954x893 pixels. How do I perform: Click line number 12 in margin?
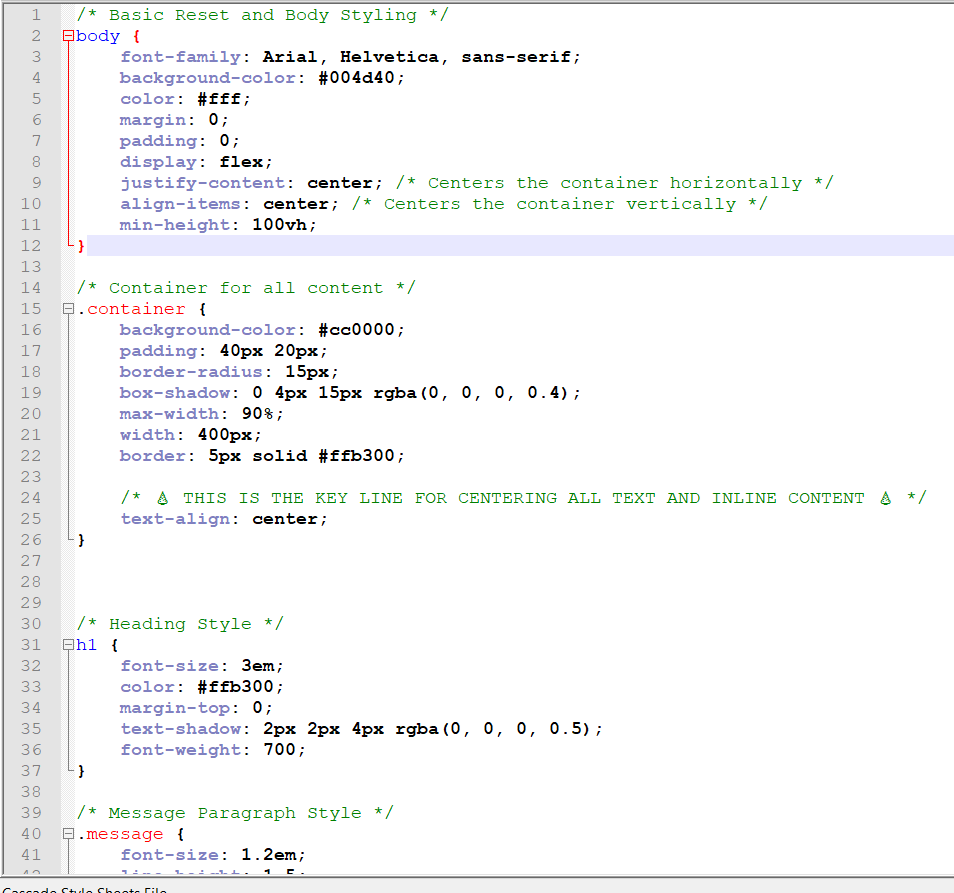coord(31,246)
